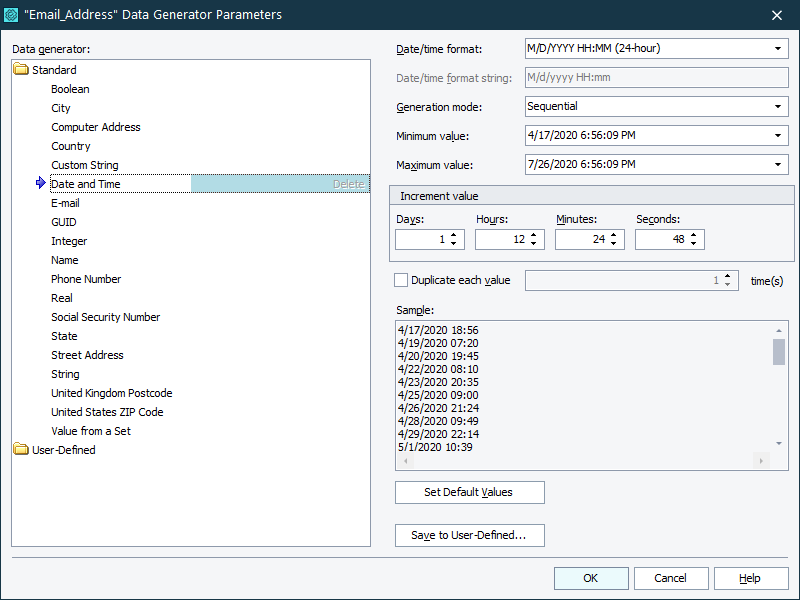Increase the Days increment value
Image resolution: width=800 pixels, height=600 pixels.
coord(454,235)
